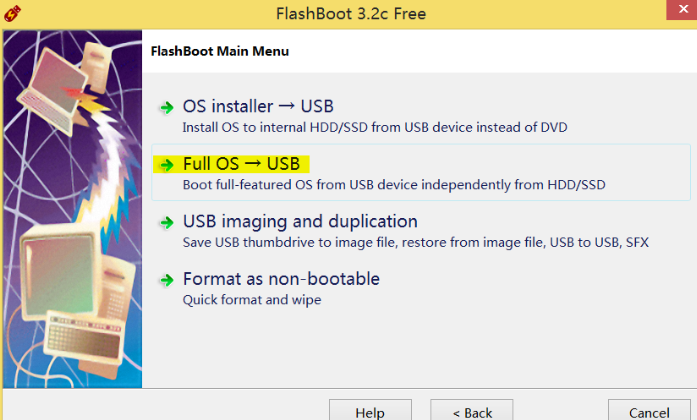Close the FlashBoot window with the X
This screenshot has width=697, height=420.
[x=682, y=9]
